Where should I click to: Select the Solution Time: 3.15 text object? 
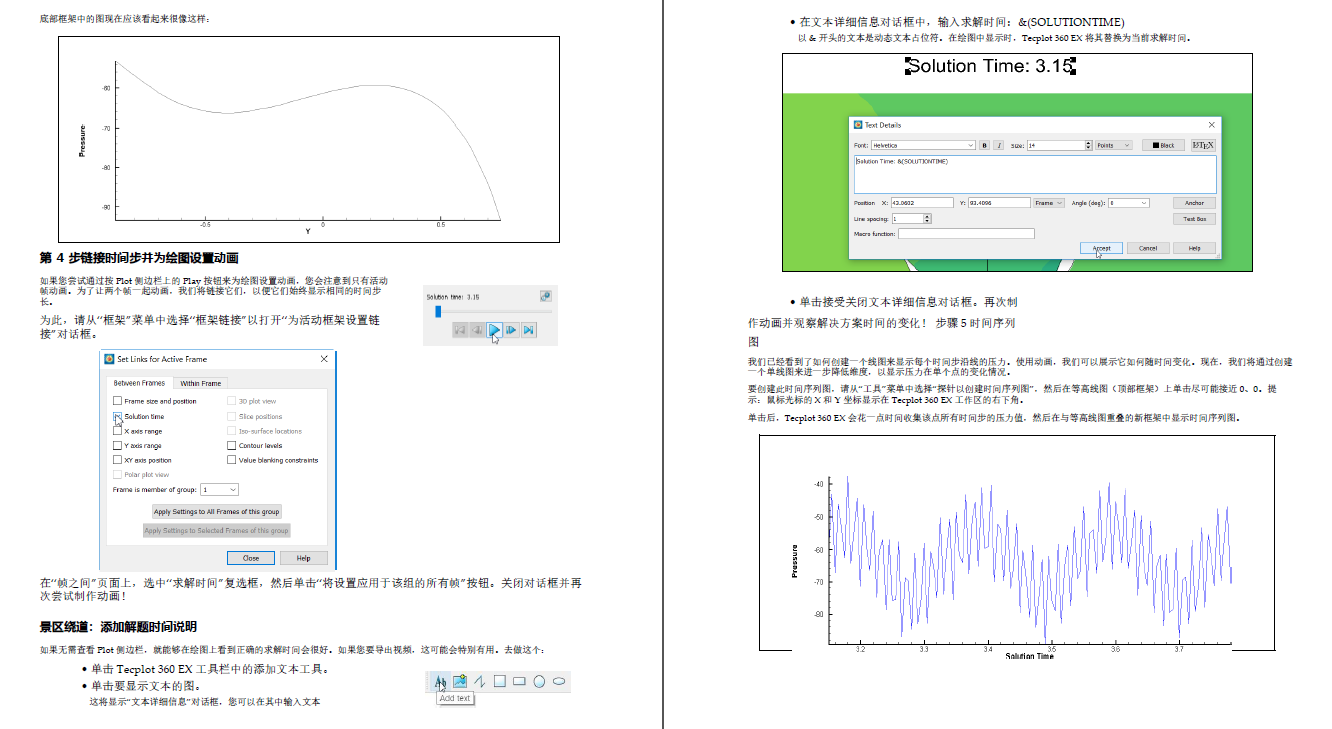pos(990,66)
